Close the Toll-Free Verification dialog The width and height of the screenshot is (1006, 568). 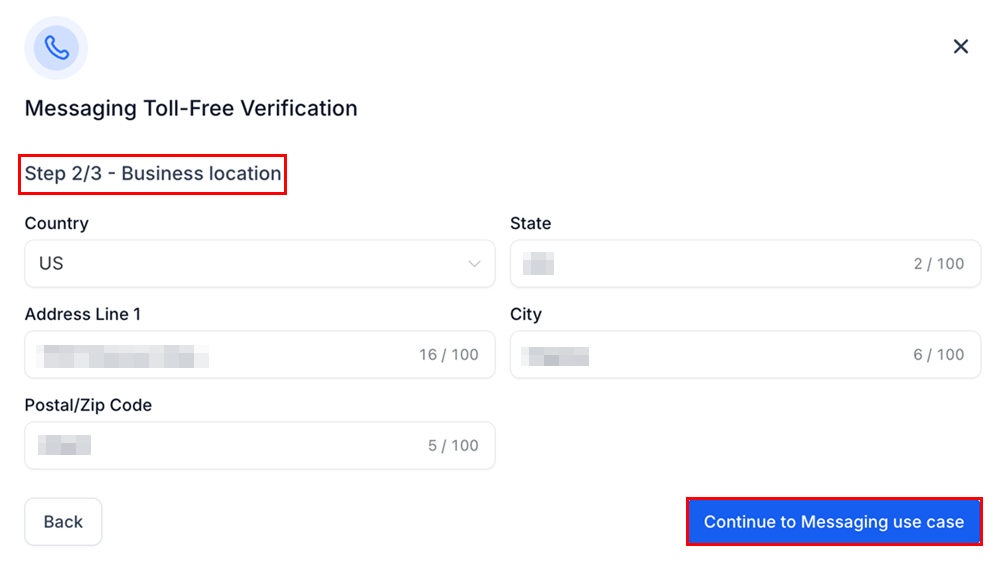pyautogui.click(x=961, y=46)
